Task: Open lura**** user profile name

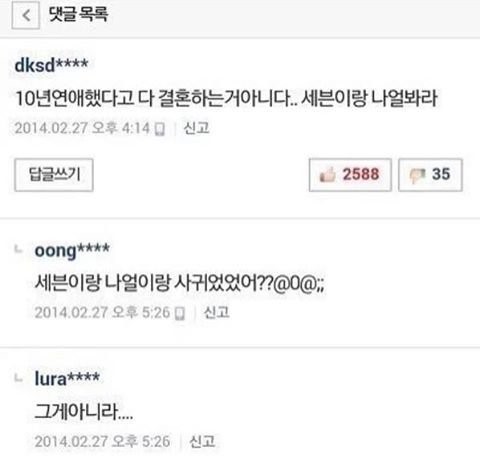Action: (x=67, y=379)
